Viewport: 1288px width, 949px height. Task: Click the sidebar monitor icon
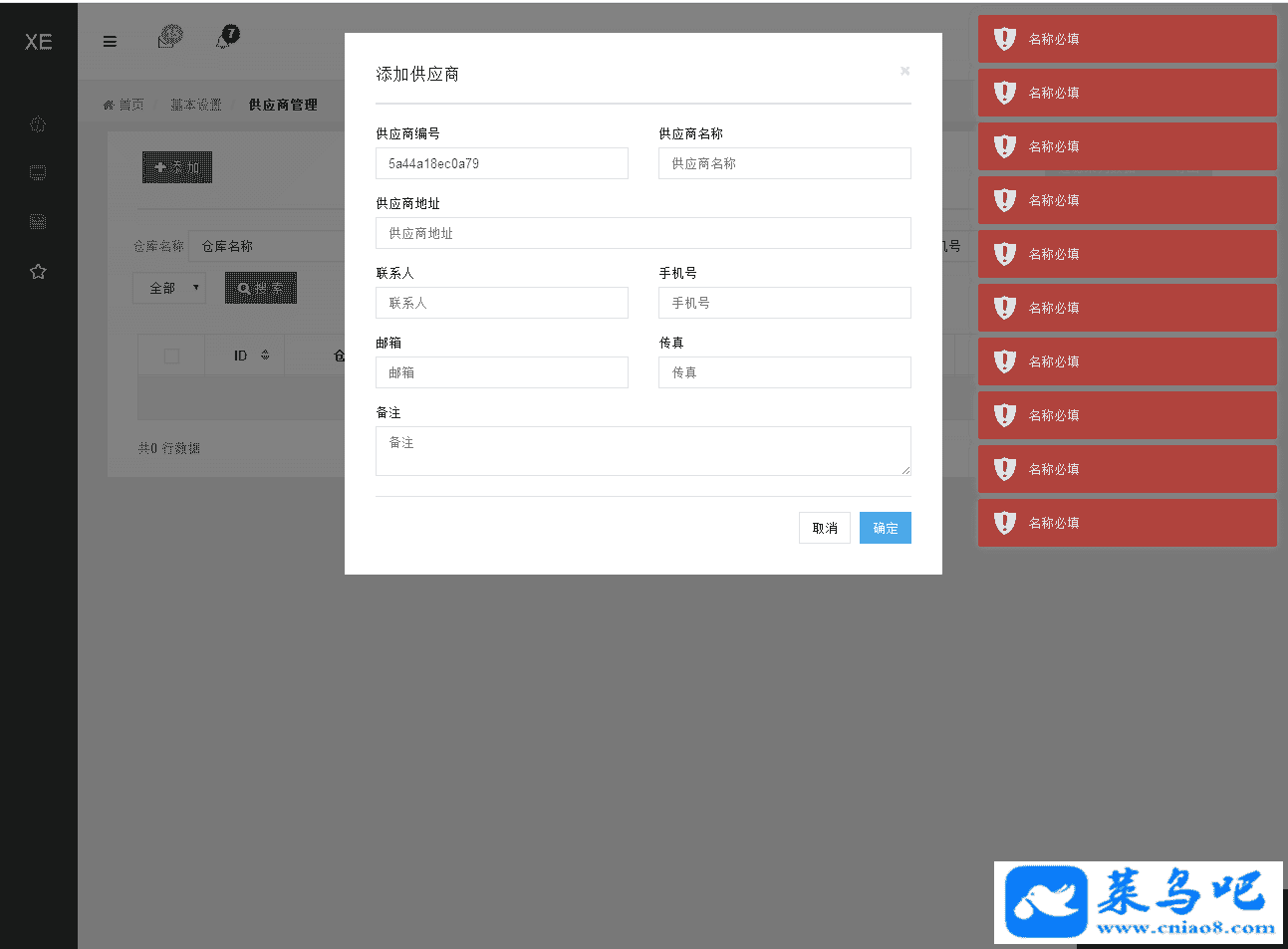(x=38, y=173)
